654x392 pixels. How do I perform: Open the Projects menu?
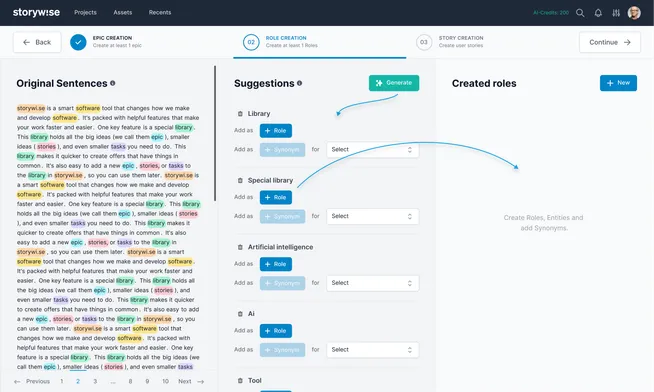coord(86,13)
